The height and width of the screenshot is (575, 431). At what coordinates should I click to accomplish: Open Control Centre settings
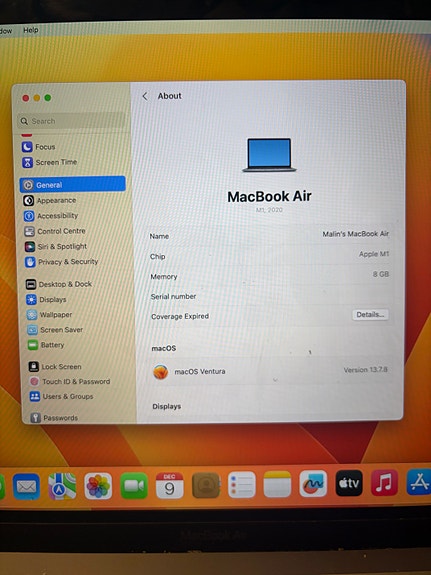click(x=54, y=231)
